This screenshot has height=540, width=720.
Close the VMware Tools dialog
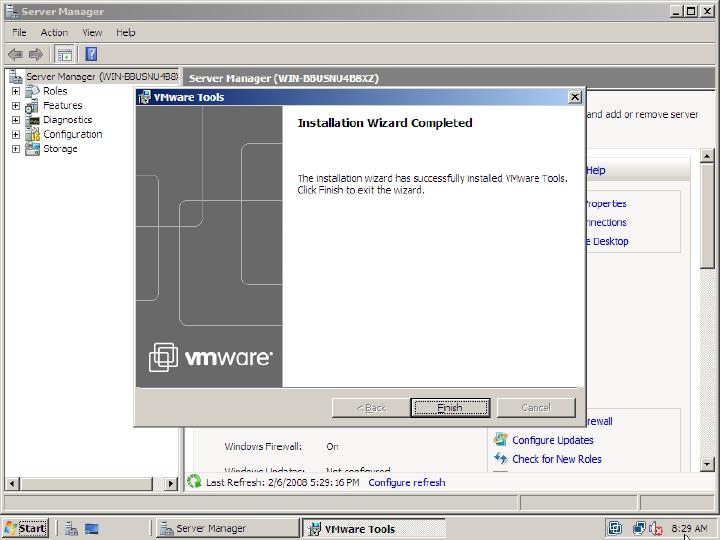(x=574, y=97)
